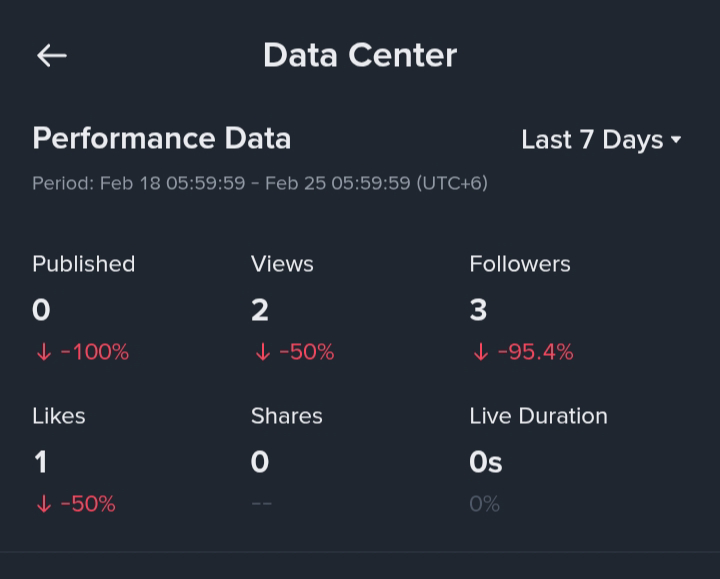Tap the Period date range text
The height and width of the screenshot is (579, 720).
pos(259,184)
